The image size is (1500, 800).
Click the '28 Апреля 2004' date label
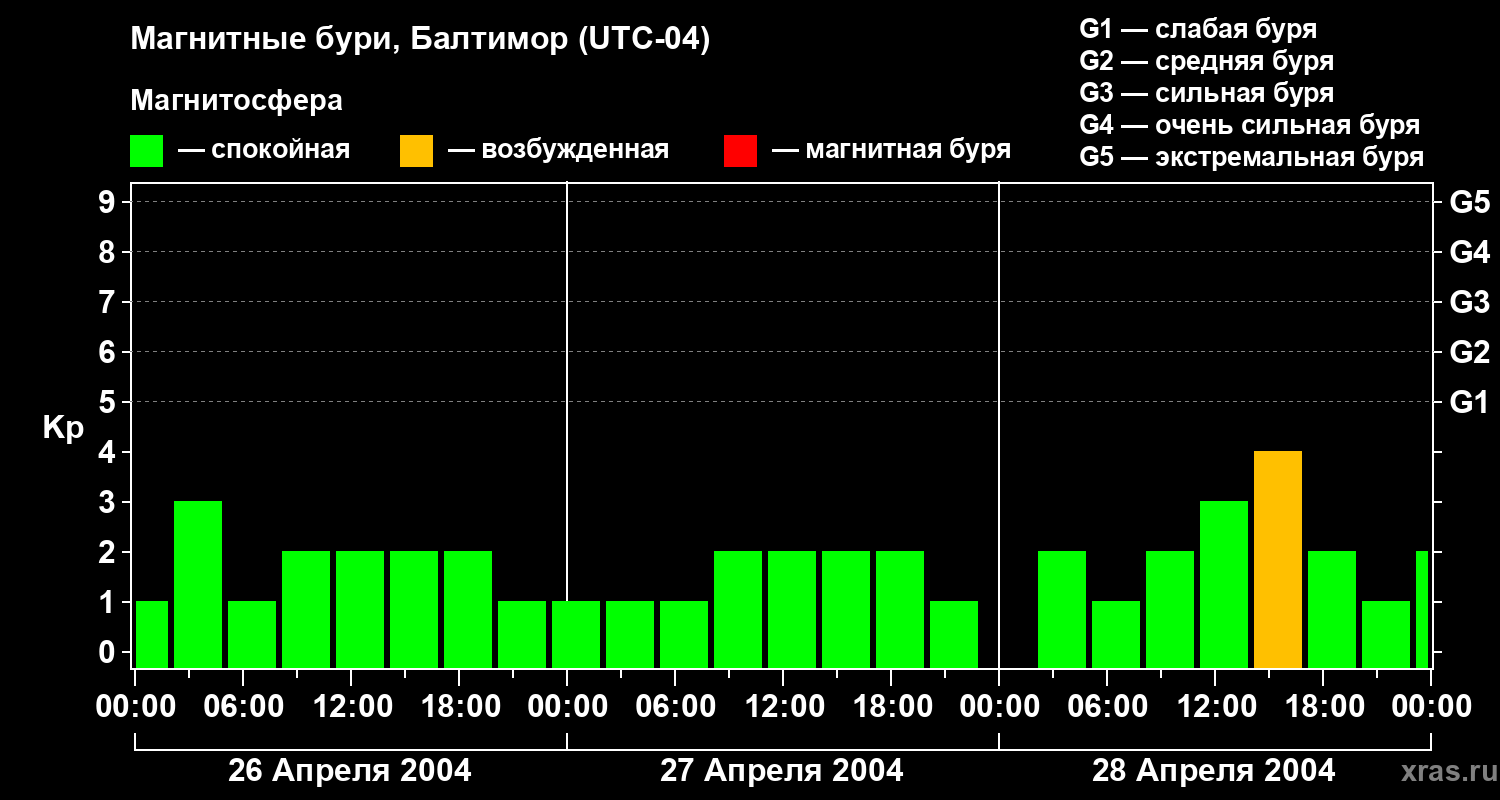pos(1214,771)
